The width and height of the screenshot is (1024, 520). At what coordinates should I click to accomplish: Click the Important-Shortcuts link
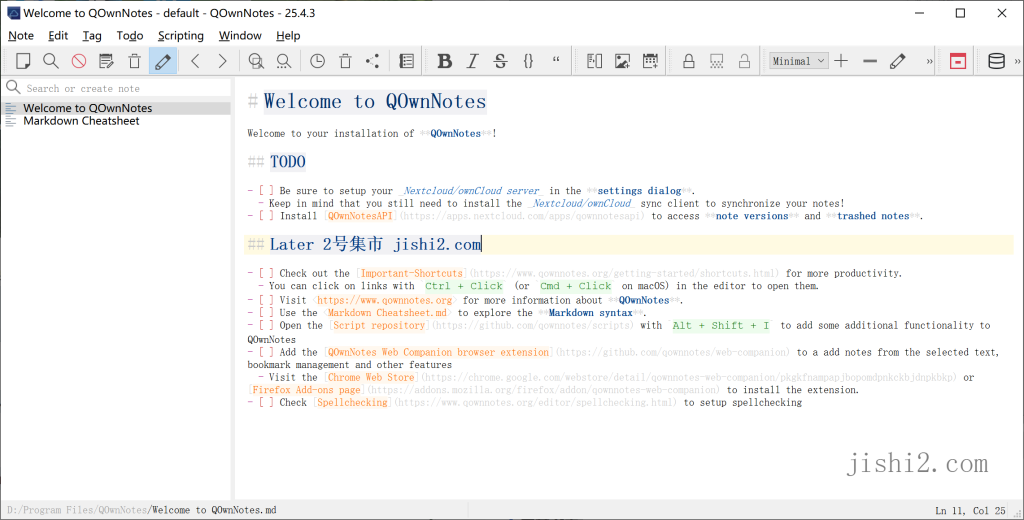(412, 273)
